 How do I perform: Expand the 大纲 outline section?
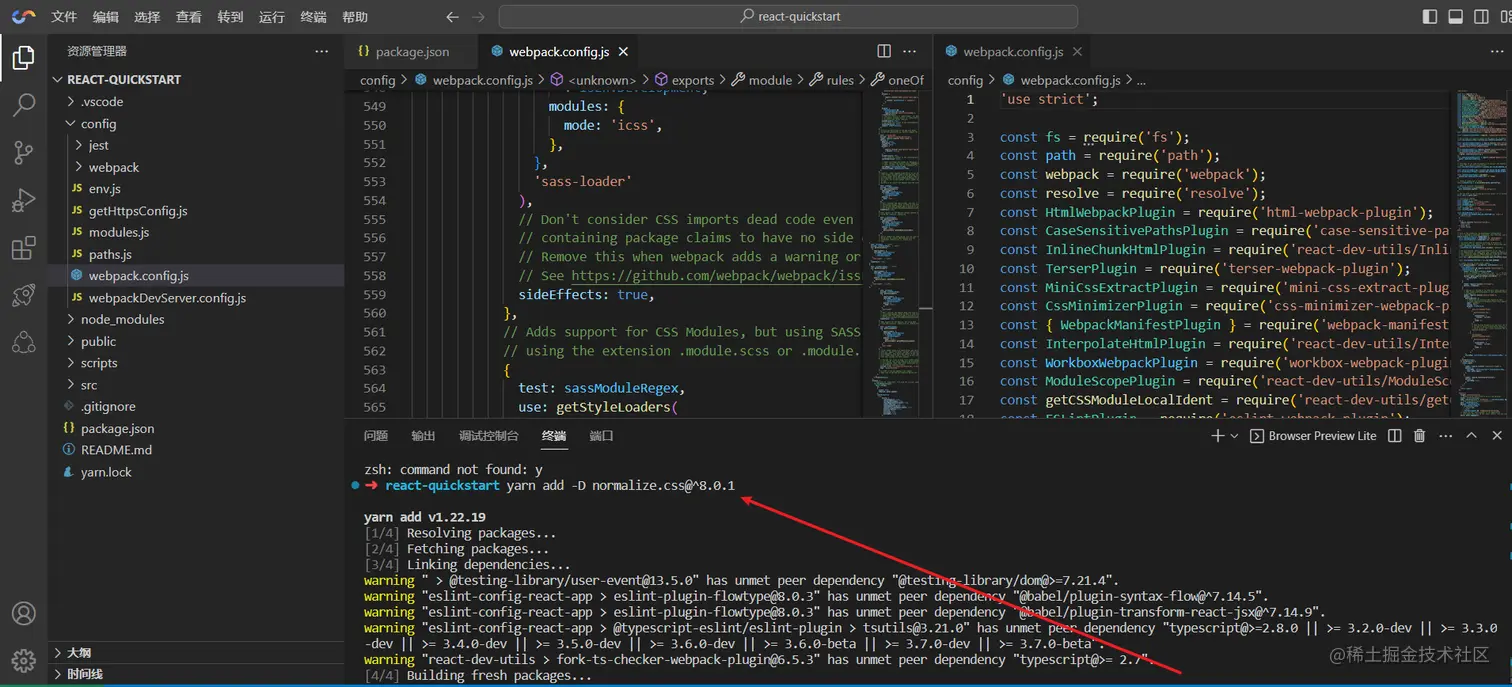[196, 652]
